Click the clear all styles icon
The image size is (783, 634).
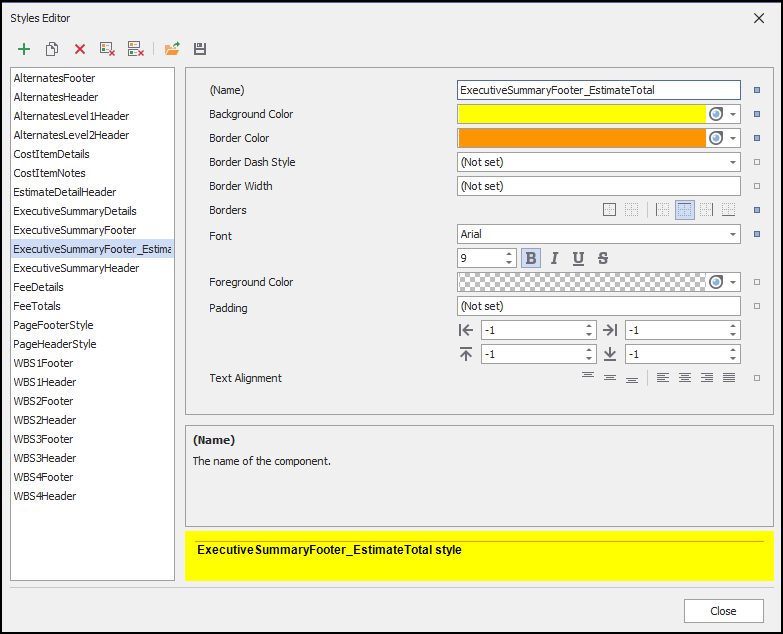tap(136, 49)
